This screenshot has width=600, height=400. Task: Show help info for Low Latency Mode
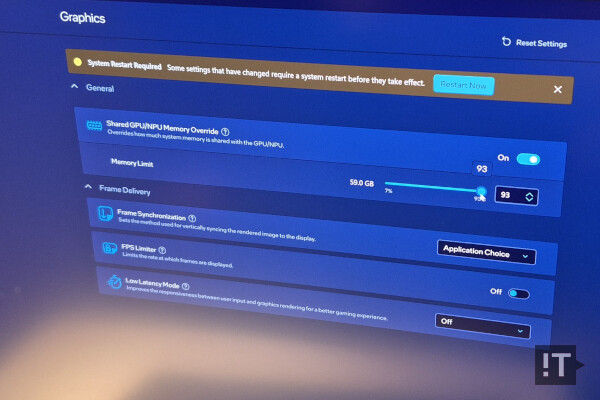point(186,285)
